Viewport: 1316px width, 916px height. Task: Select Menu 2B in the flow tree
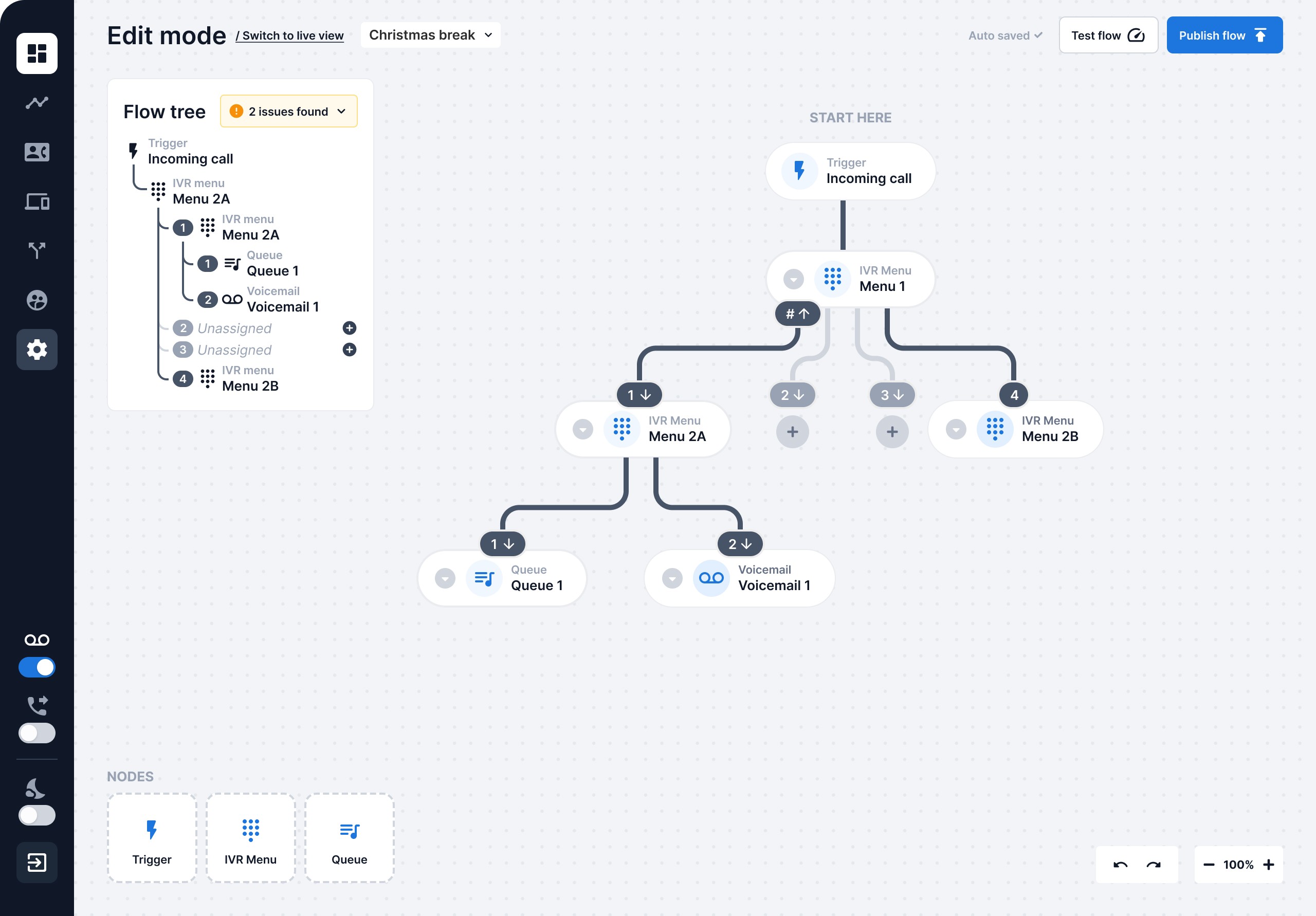click(250, 386)
